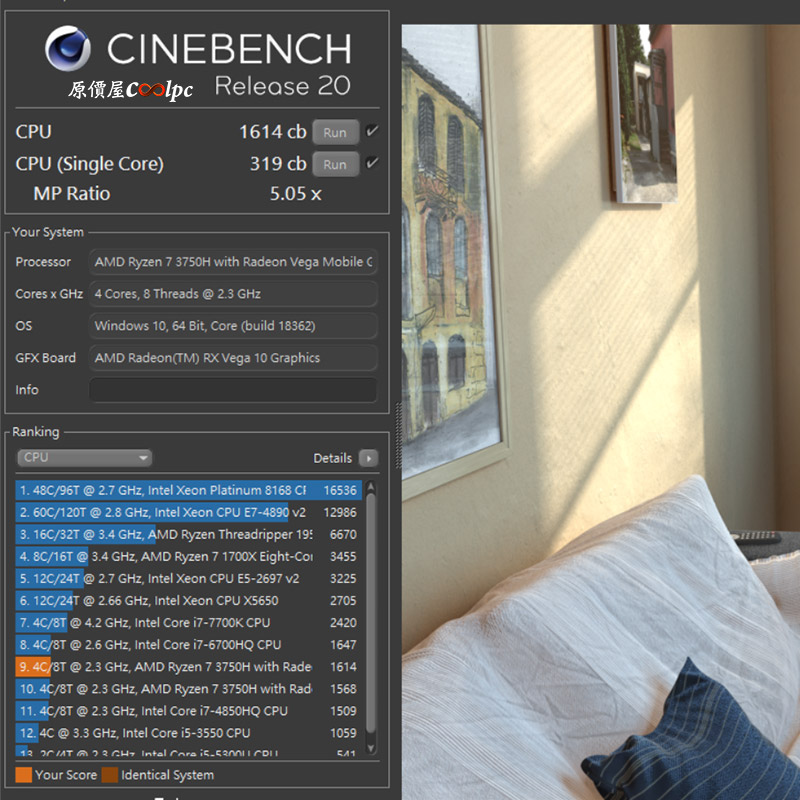800x800 pixels.
Task: Open the CPU ranking type dropdown
Action: click(85, 458)
